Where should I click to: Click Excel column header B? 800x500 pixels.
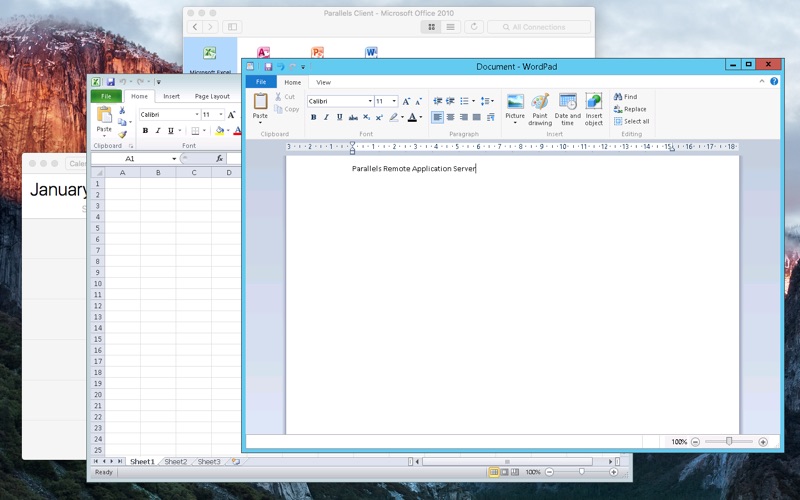pos(158,172)
